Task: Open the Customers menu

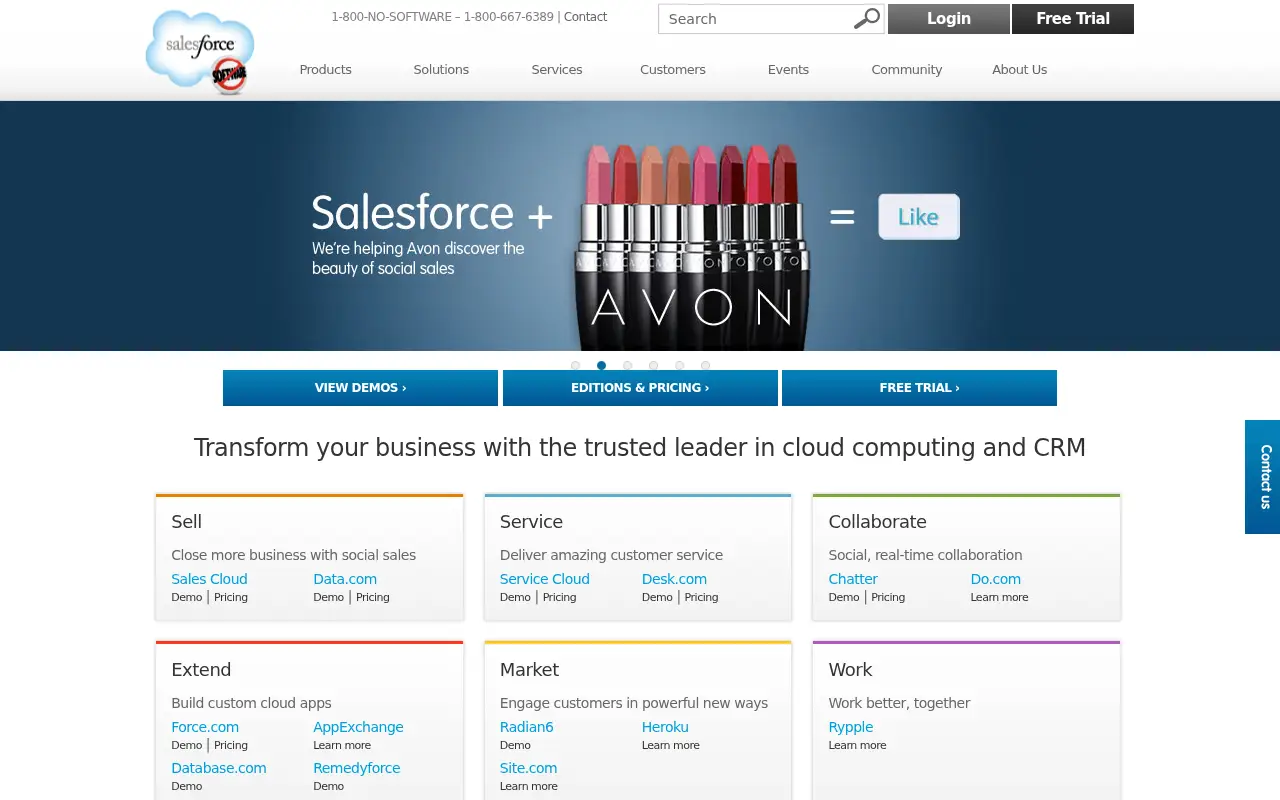Action: [x=673, y=70]
